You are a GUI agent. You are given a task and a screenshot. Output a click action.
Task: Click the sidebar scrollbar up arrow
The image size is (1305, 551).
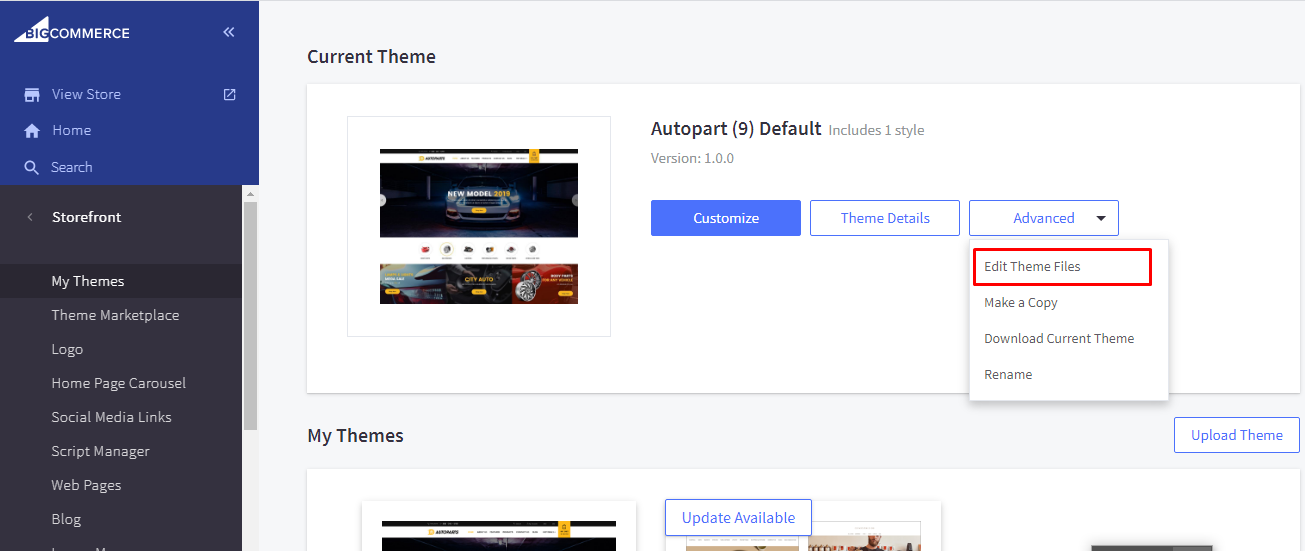250,193
